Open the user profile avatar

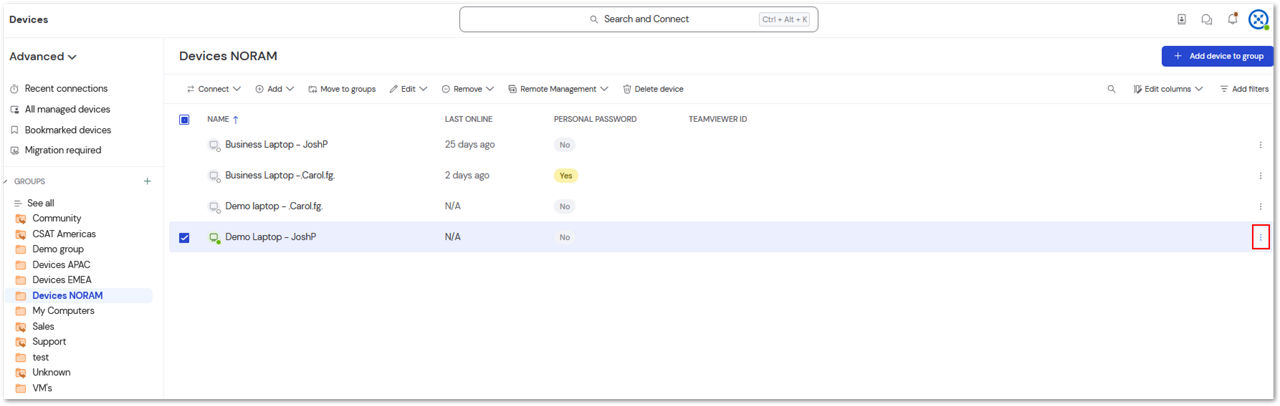(x=1259, y=19)
